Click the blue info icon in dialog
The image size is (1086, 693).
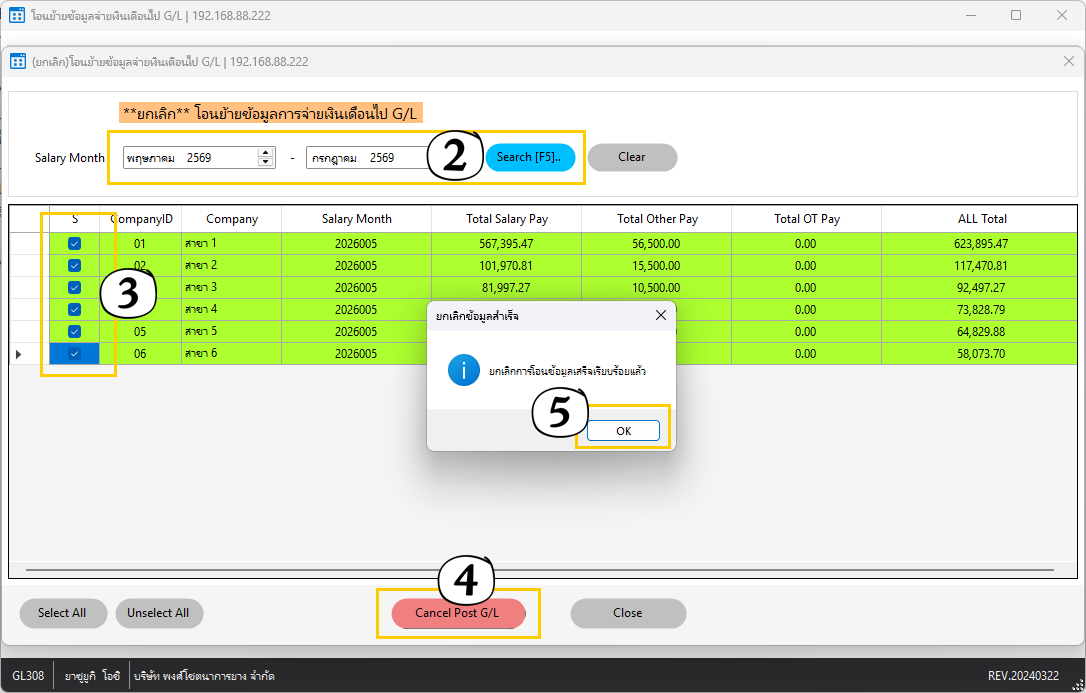click(463, 370)
